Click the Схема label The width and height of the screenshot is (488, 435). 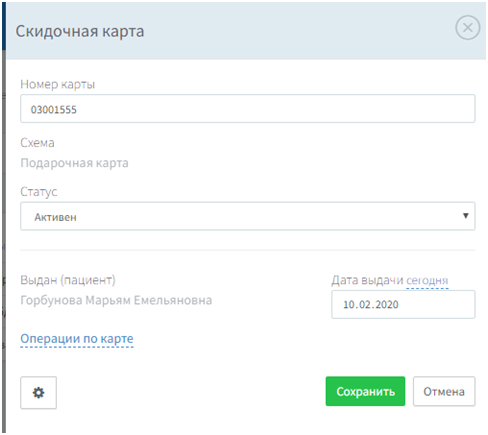[37, 143]
